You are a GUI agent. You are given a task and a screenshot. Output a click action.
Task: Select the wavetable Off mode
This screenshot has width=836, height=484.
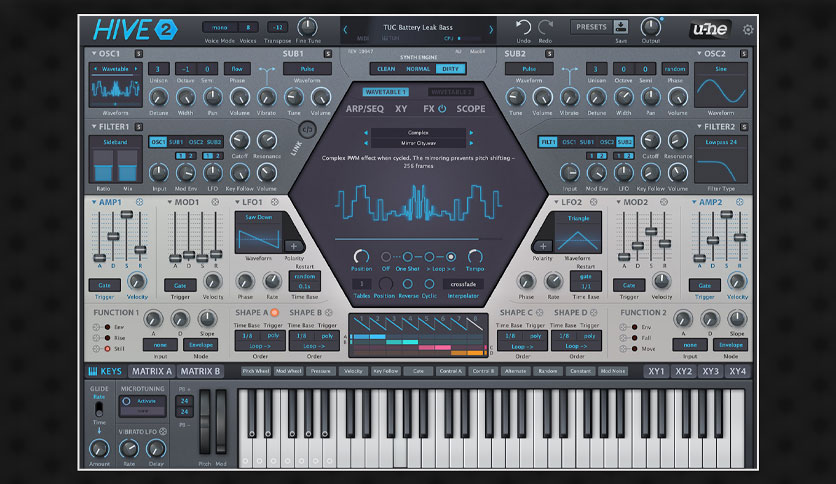click(386, 257)
